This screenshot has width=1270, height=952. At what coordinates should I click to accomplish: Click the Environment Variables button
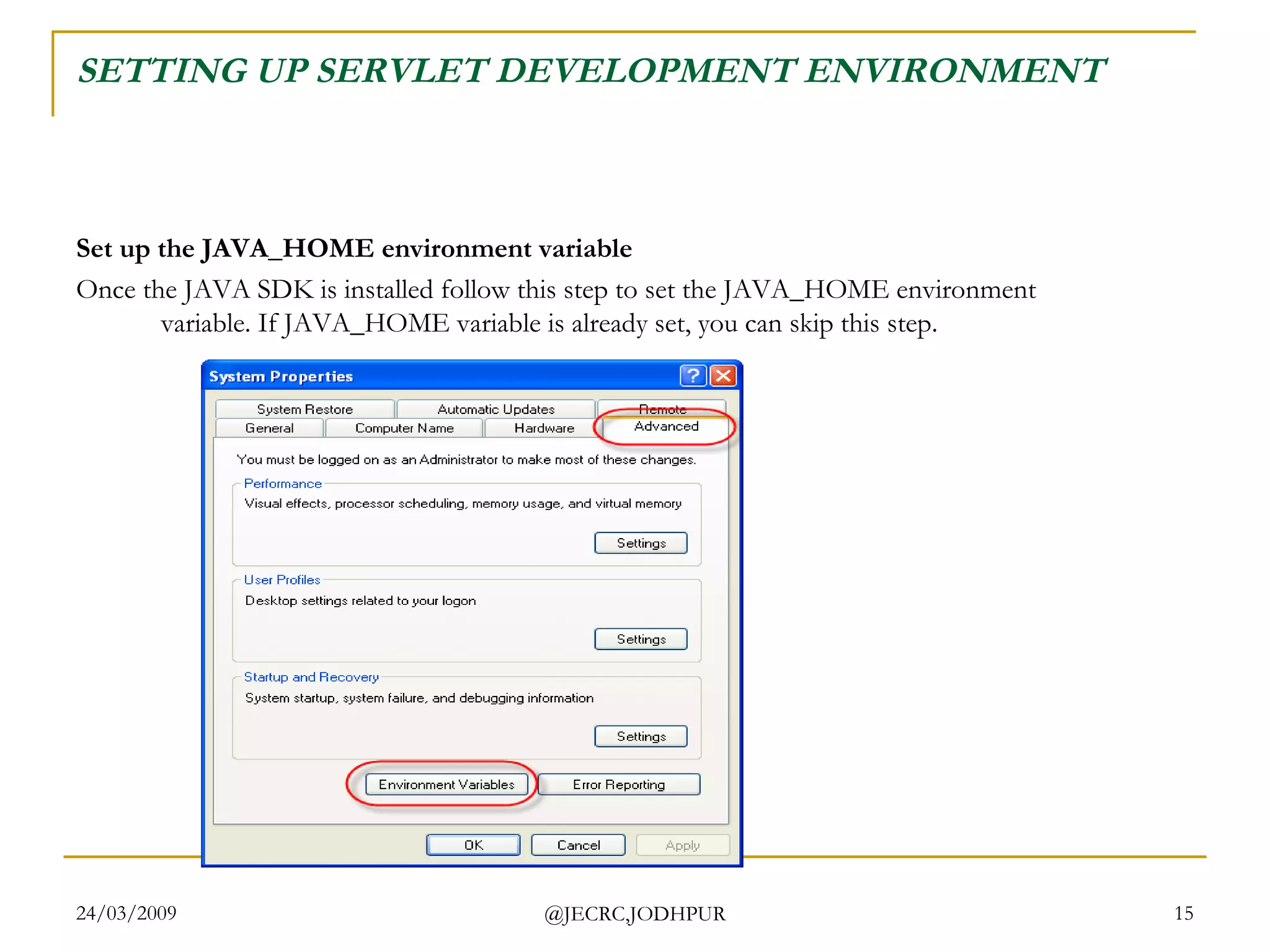tap(446, 785)
